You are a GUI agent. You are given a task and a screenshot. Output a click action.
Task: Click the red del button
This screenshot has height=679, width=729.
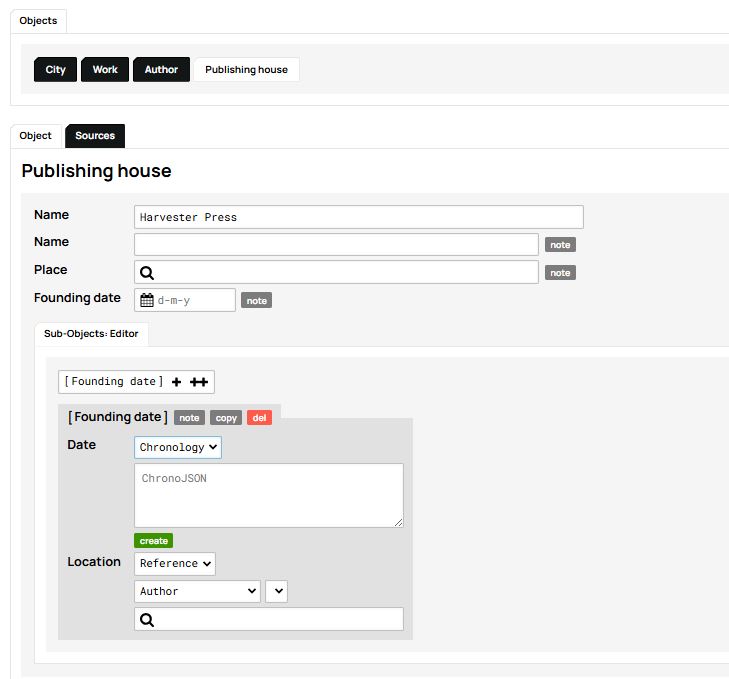[260, 418]
